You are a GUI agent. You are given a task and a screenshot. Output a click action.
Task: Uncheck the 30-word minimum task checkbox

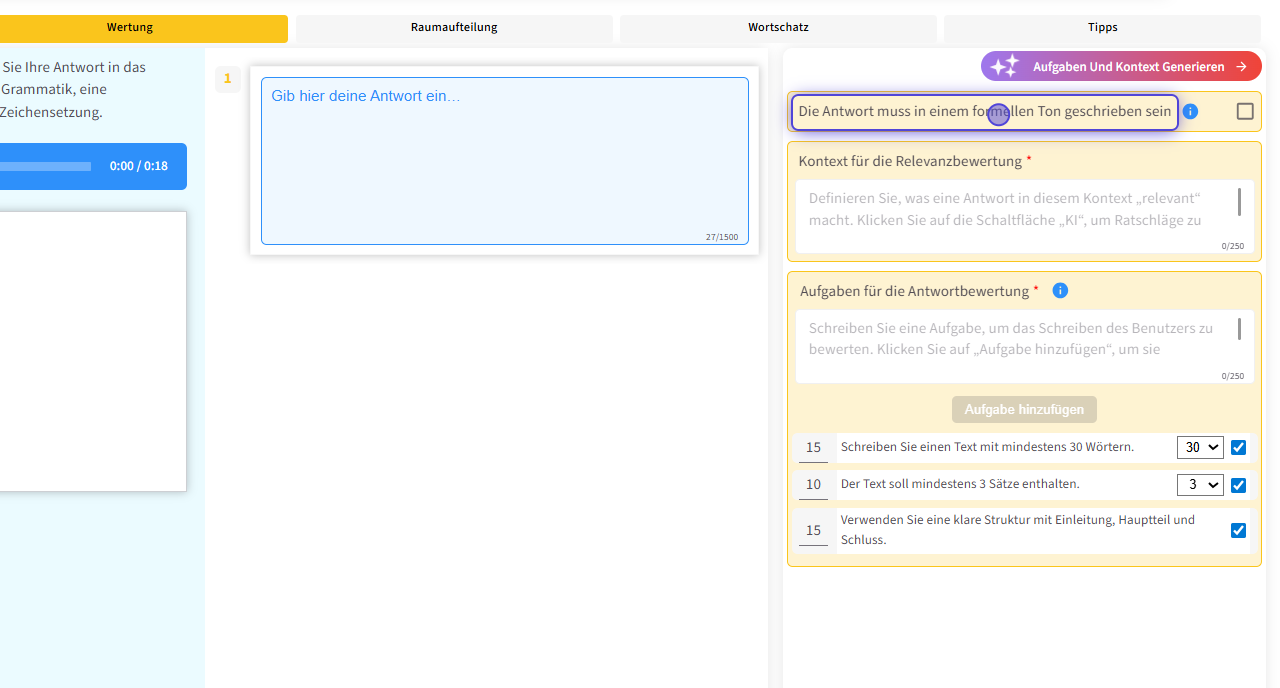[1238, 448]
